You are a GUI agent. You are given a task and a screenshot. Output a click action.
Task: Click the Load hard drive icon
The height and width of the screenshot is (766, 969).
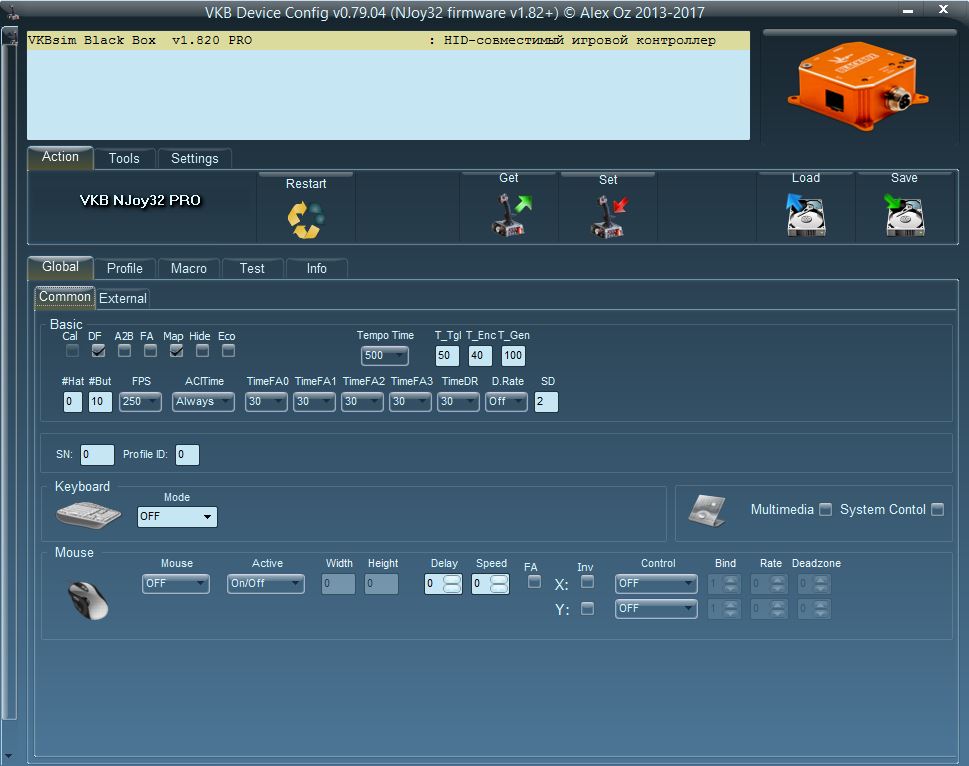pyautogui.click(x=805, y=214)
